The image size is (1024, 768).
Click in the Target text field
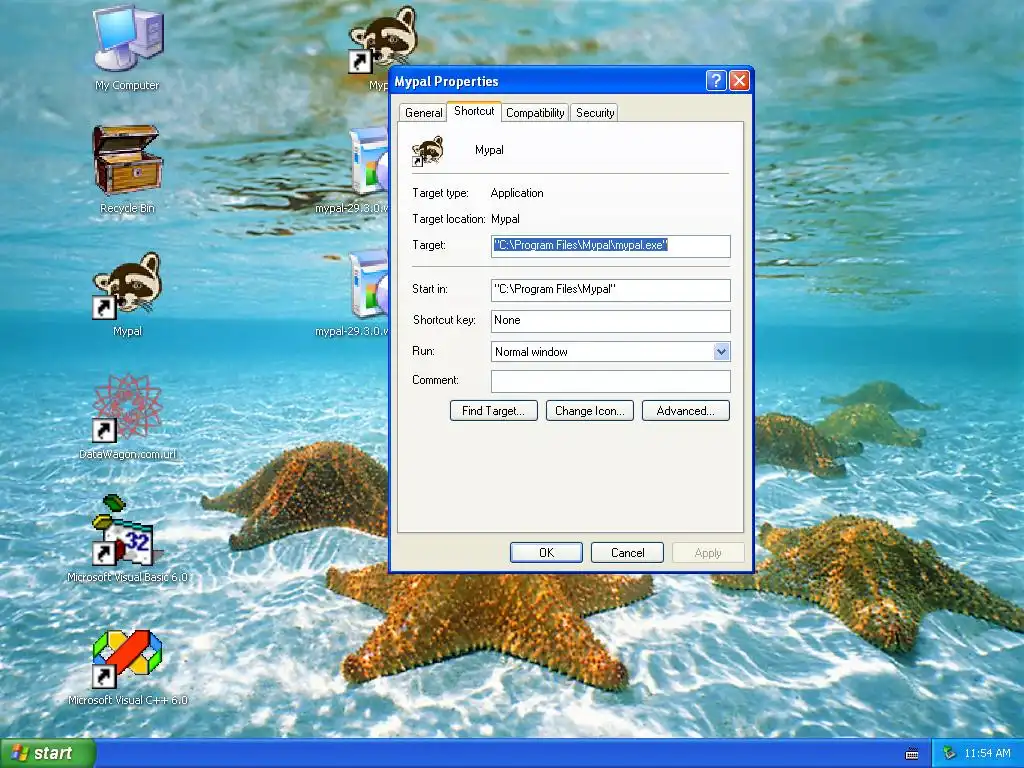tap(611, 246)
